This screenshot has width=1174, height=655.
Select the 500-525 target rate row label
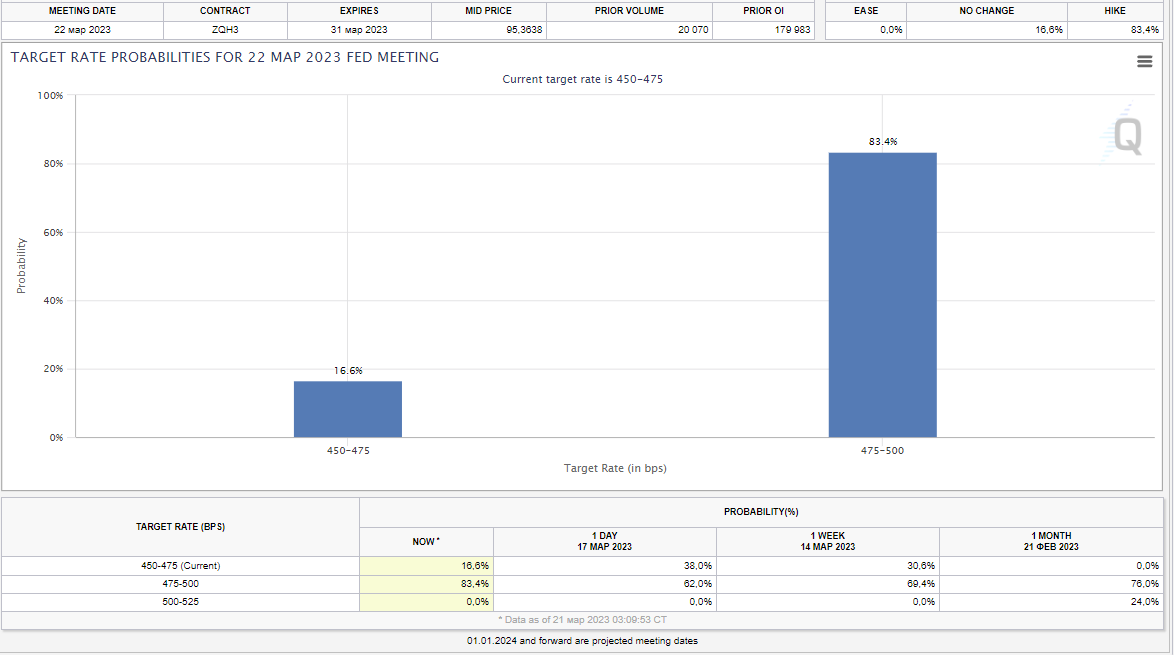[x=180, y=601]
